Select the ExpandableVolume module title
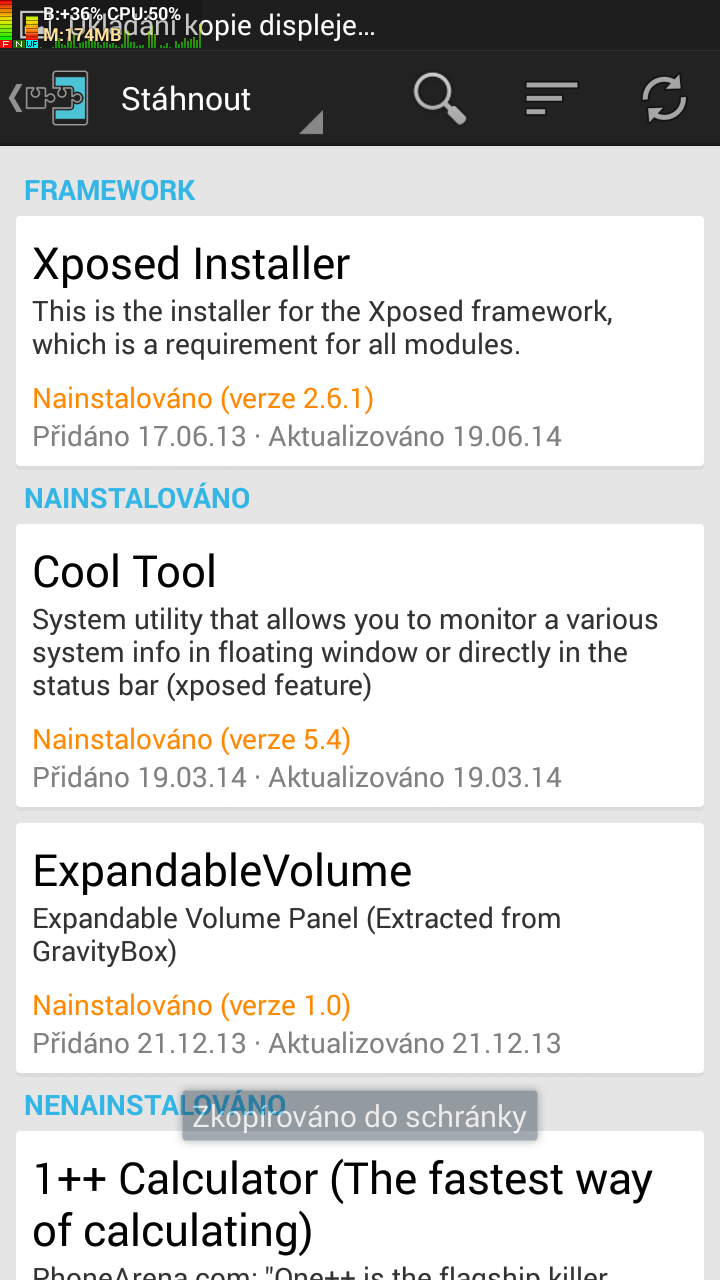720x1280 pixels. (x=222, y=871)
